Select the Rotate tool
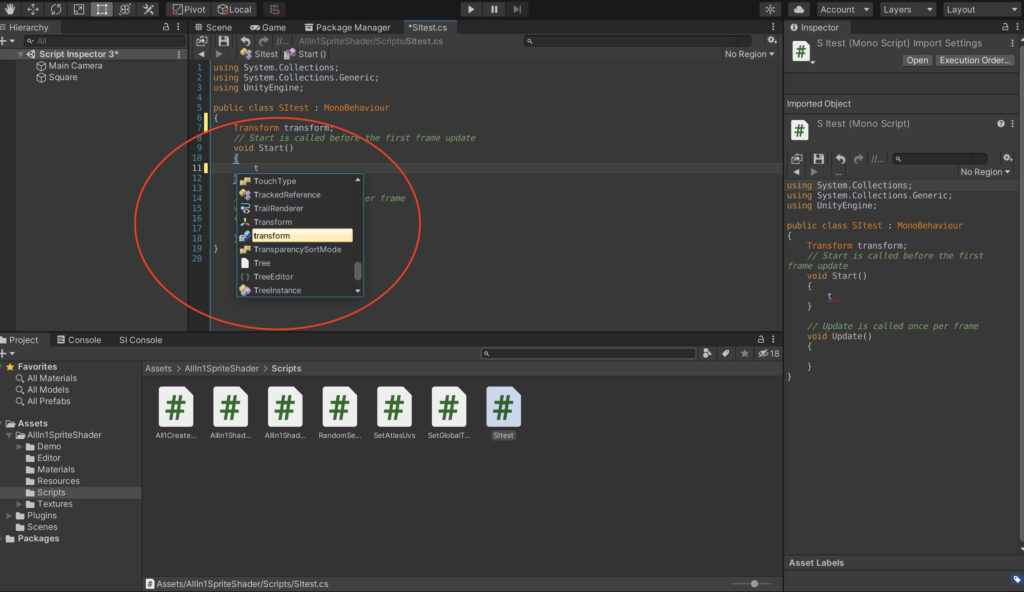The width and height of the screenshot is (1024, 592). coord(56,9)
